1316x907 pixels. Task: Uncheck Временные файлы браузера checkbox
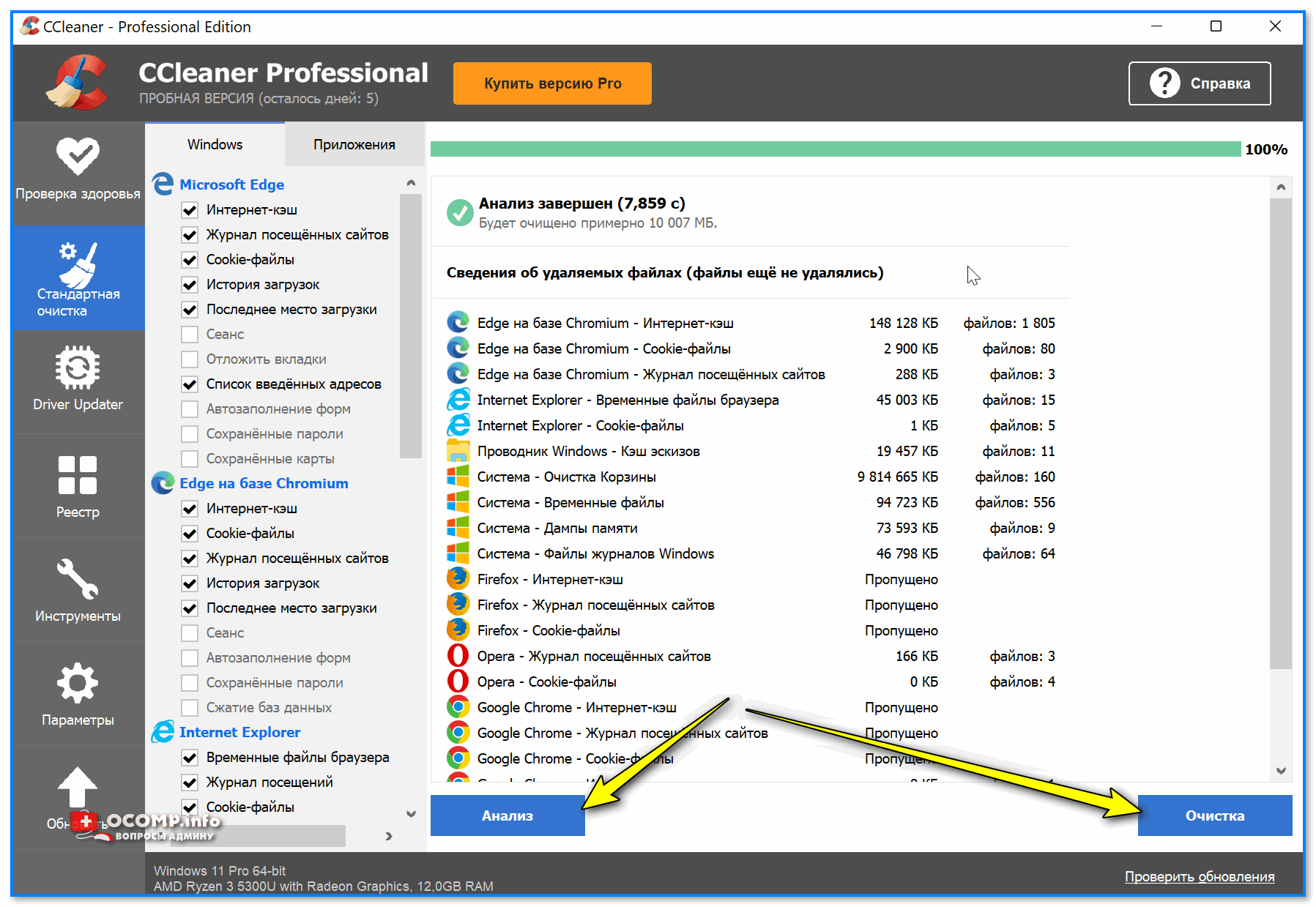click(x=190, y=758)
